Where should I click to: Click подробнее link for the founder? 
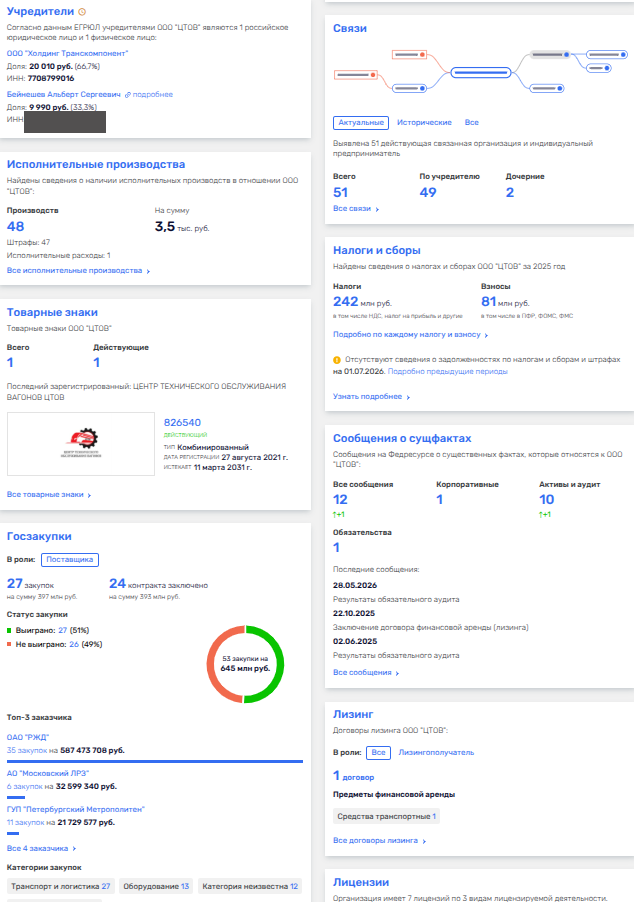click(152, 94)
